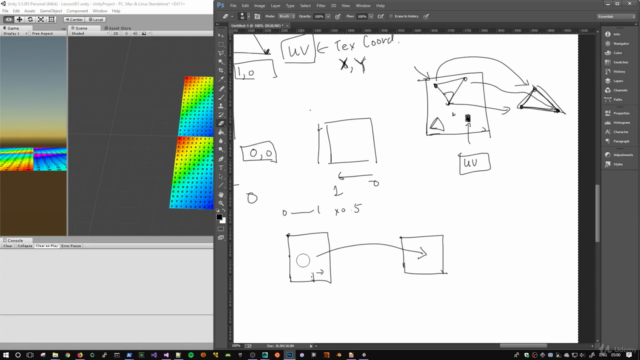Select the Spot Healing Brush tool
The image size is (640, 360).
tap(221, 89)
